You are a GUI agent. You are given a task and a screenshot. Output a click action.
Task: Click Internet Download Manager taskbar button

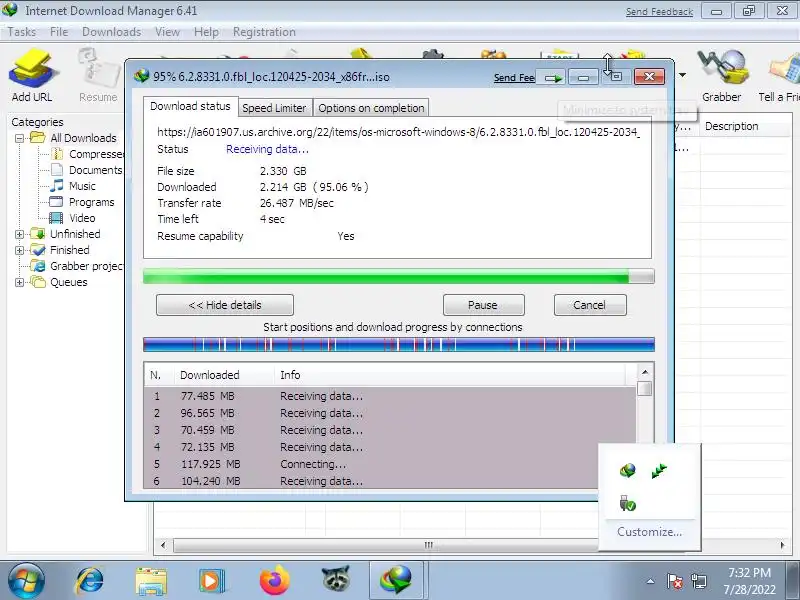pyautogui.click(x=396, y=580)
